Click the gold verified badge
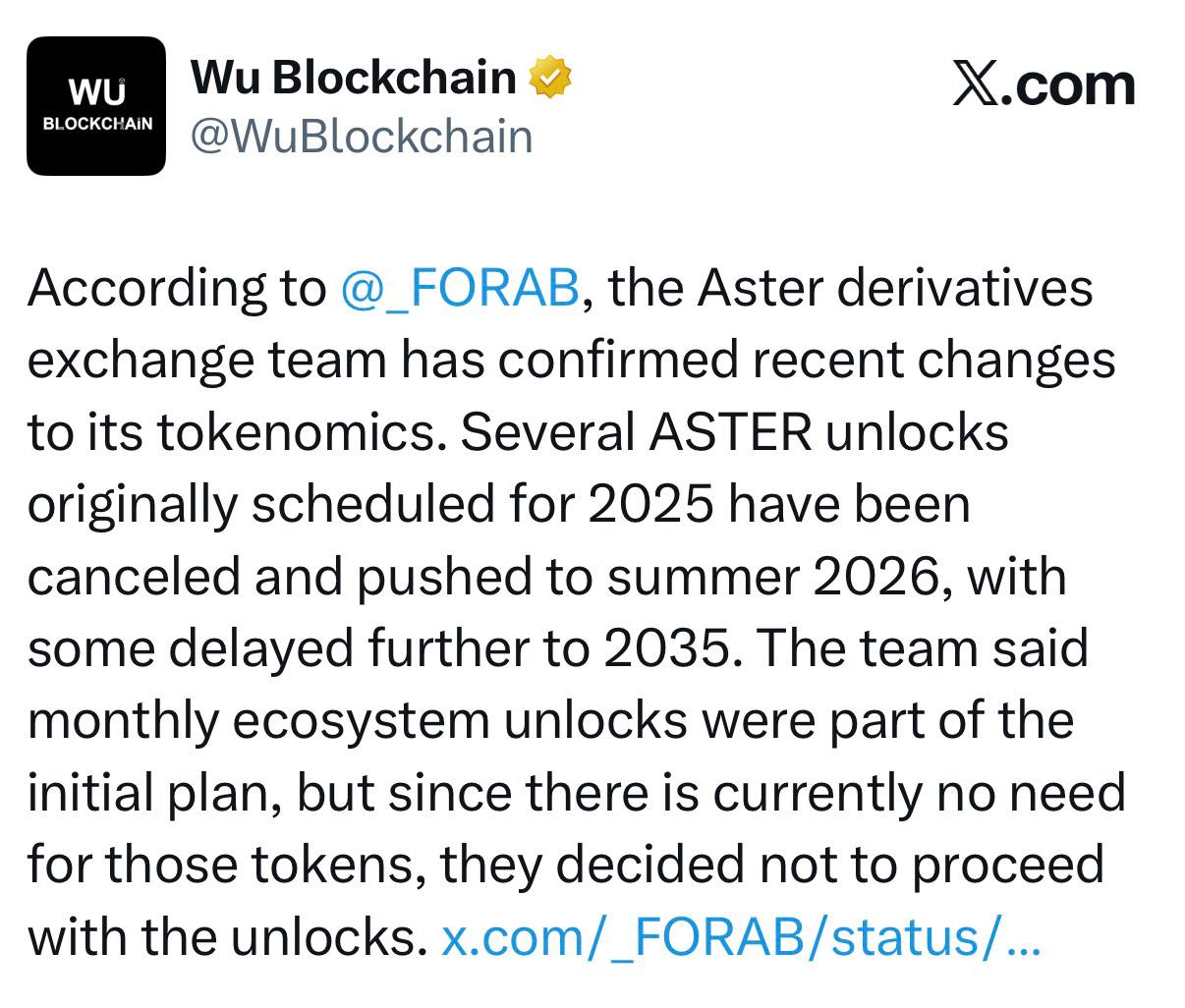The width and height of the screenshot is (1185, 1008). (550, 78)
